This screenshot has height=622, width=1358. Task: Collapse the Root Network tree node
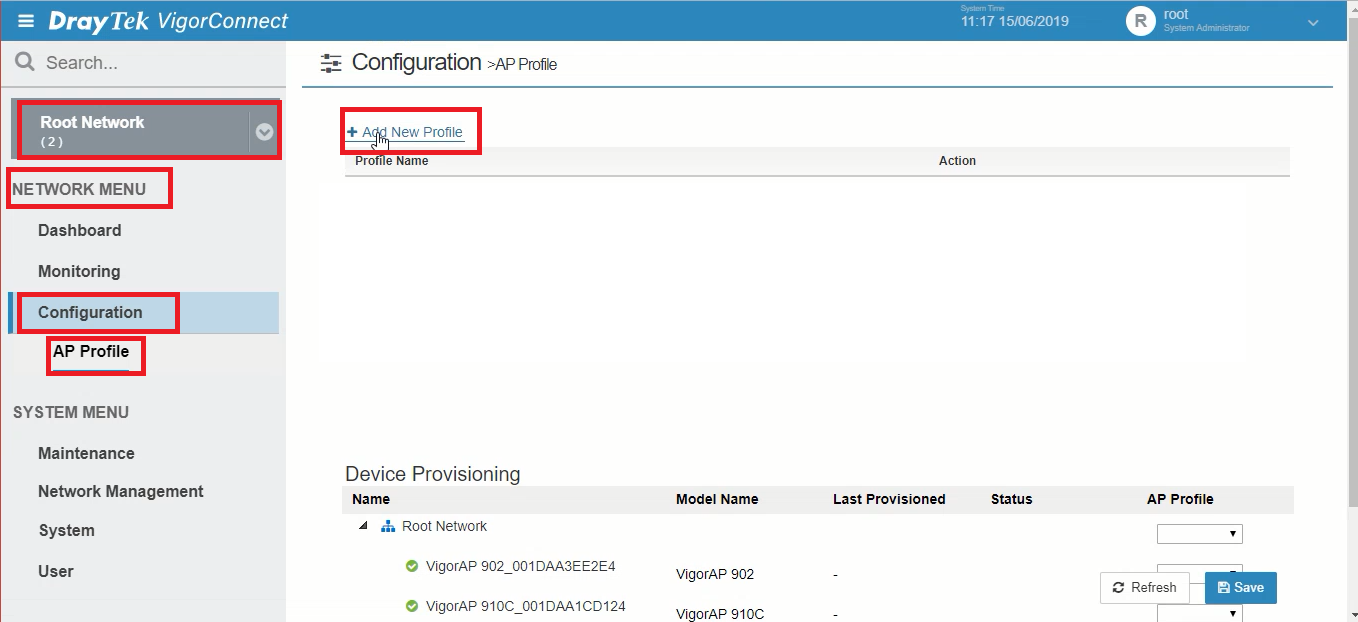pos(363,526)
